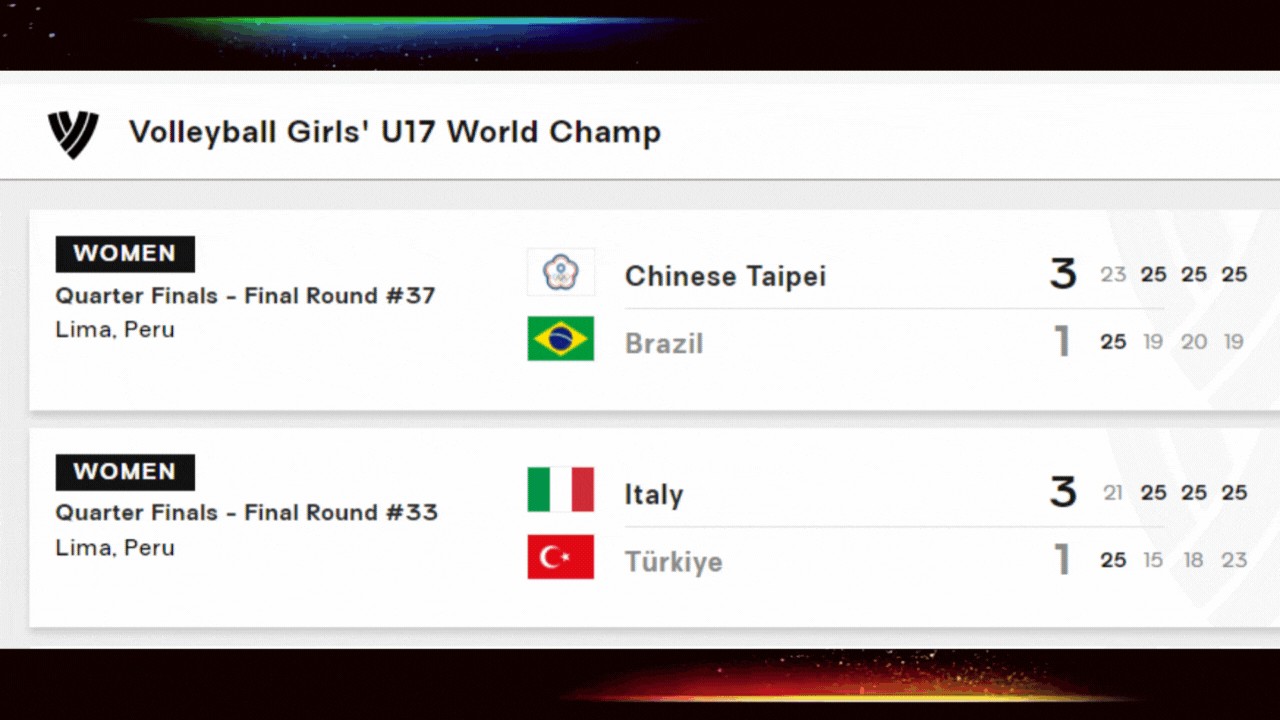
Task: Click Italy's sets won score 3
Action: click(x=1063, y=492)
